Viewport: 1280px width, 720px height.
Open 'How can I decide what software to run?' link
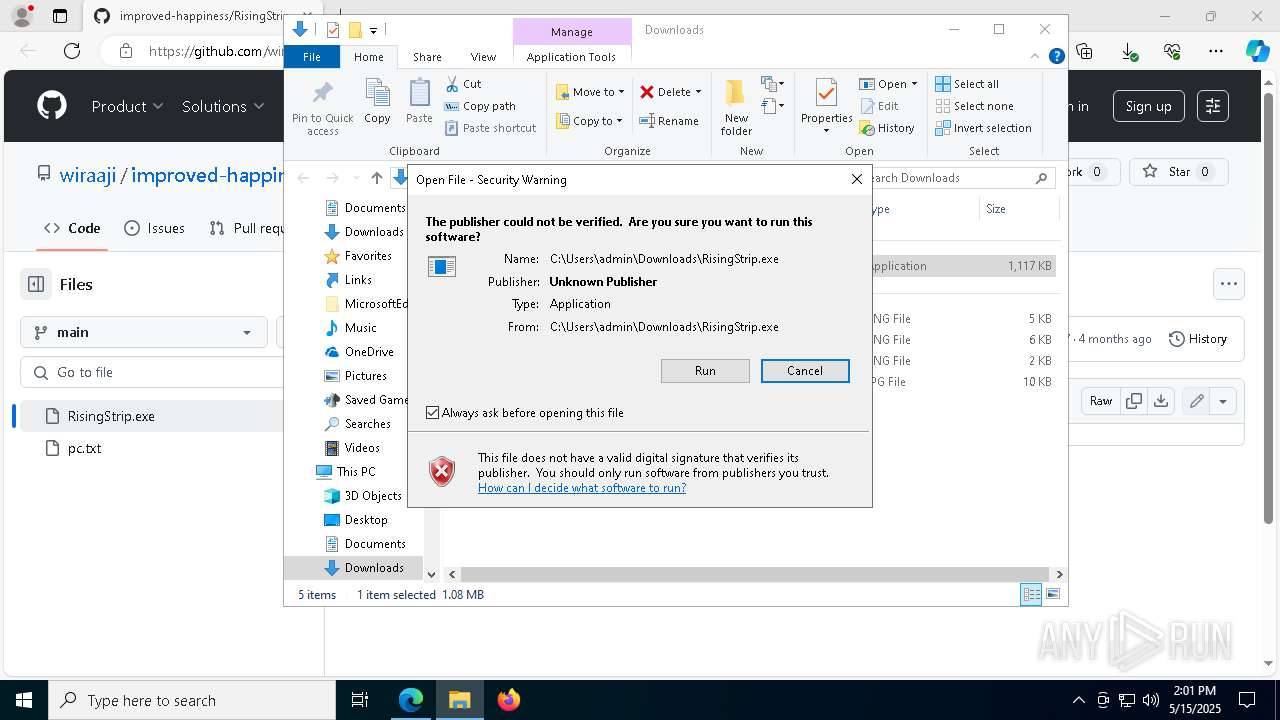point(582,488)
